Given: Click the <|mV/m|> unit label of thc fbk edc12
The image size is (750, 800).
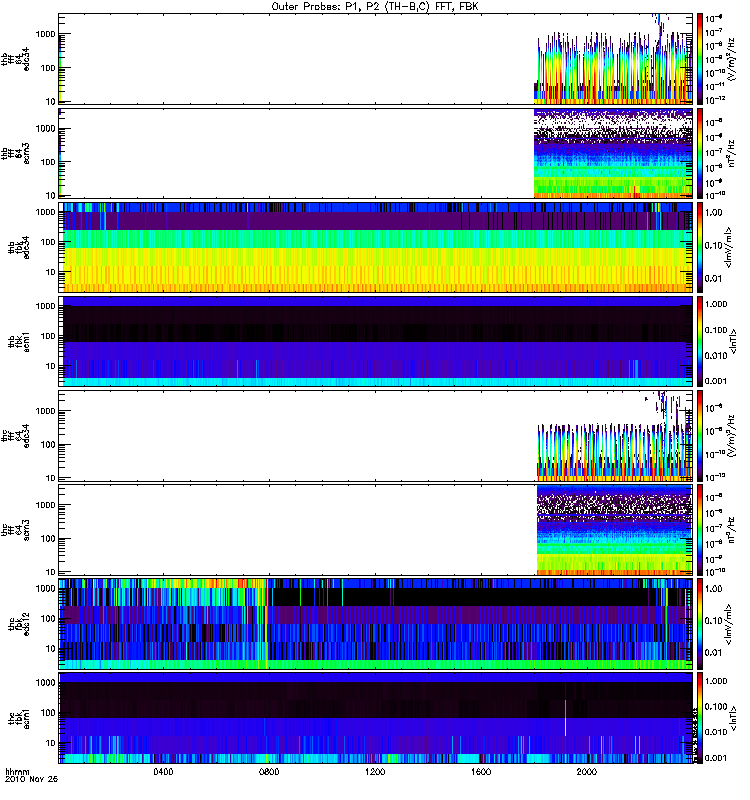Looking at the screenshot, I should [x=729, y=624].
